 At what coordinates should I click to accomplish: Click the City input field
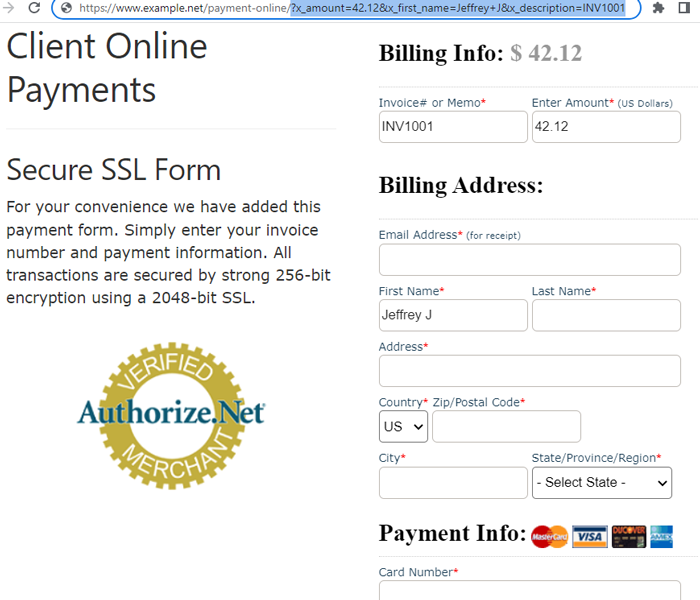click(x=453, y=483)
